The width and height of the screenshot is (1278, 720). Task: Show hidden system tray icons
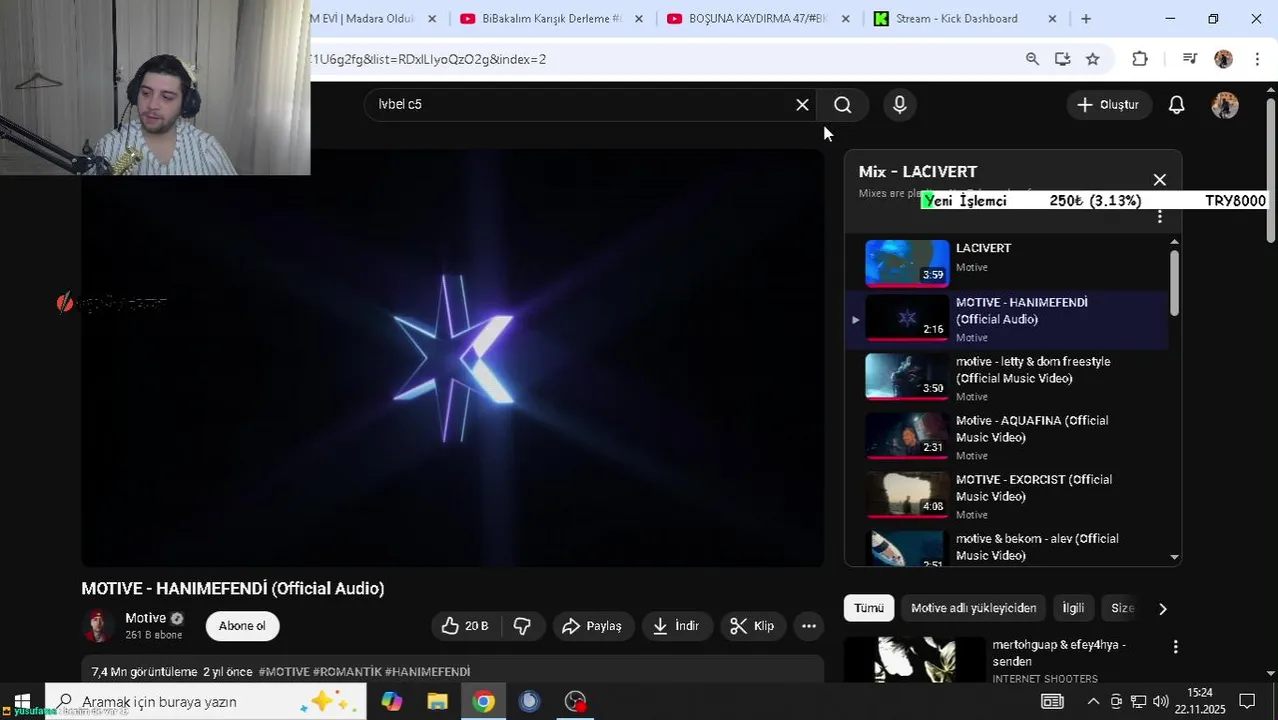1093,701
